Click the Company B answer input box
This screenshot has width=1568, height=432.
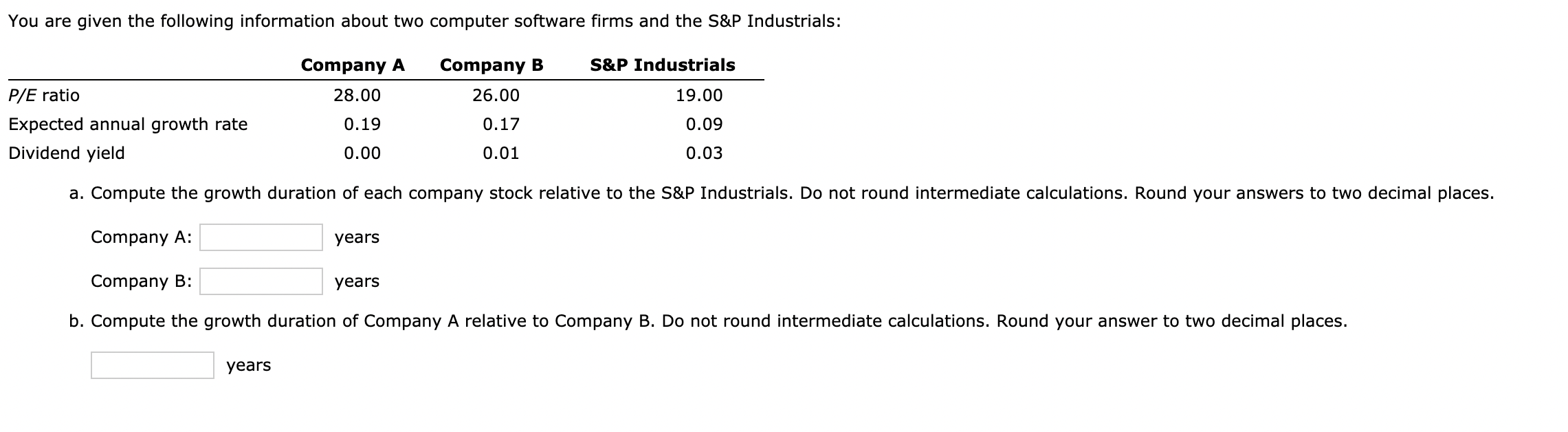pos(261,282)
